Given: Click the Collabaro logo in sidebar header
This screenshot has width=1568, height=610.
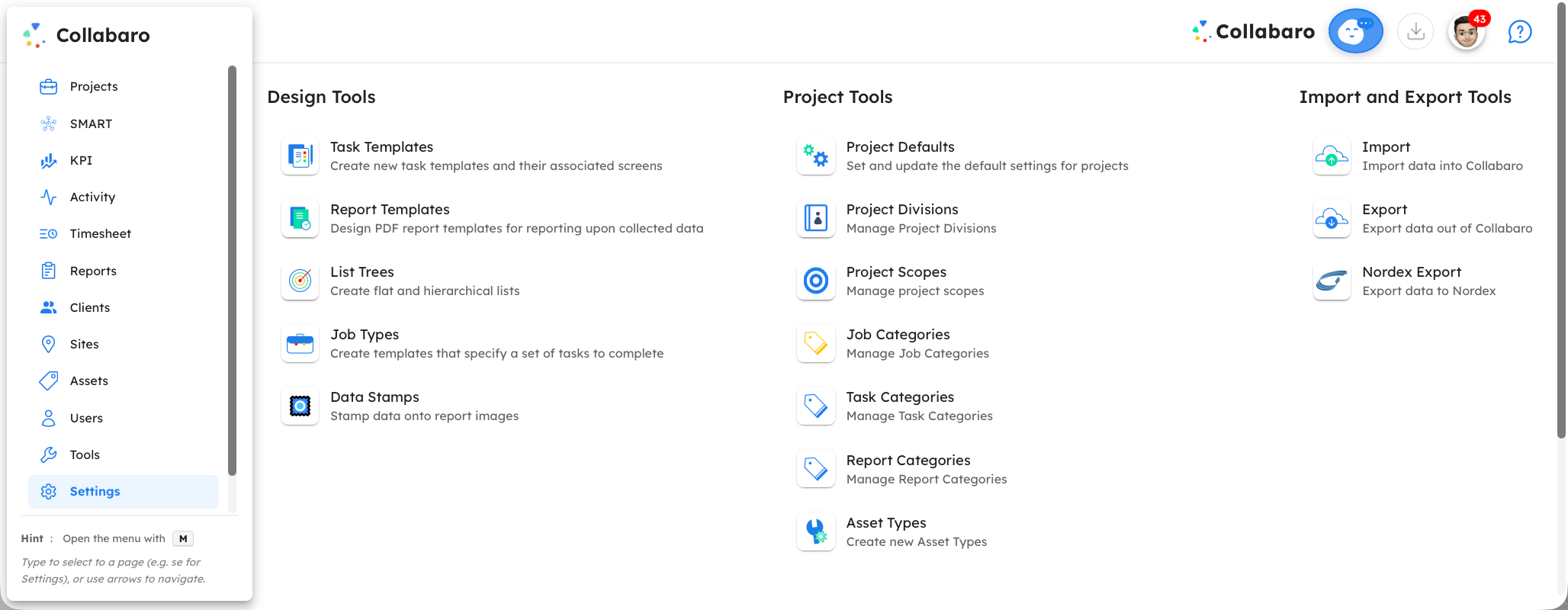Looking at the screenshot, I should 87,35.
